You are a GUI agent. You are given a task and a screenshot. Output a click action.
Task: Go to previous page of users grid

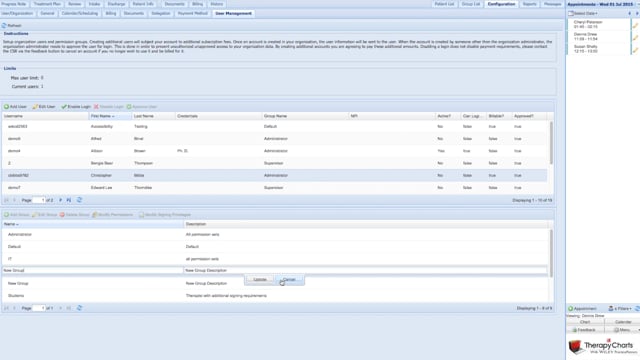pyautogui.click(x=14, y=200)
